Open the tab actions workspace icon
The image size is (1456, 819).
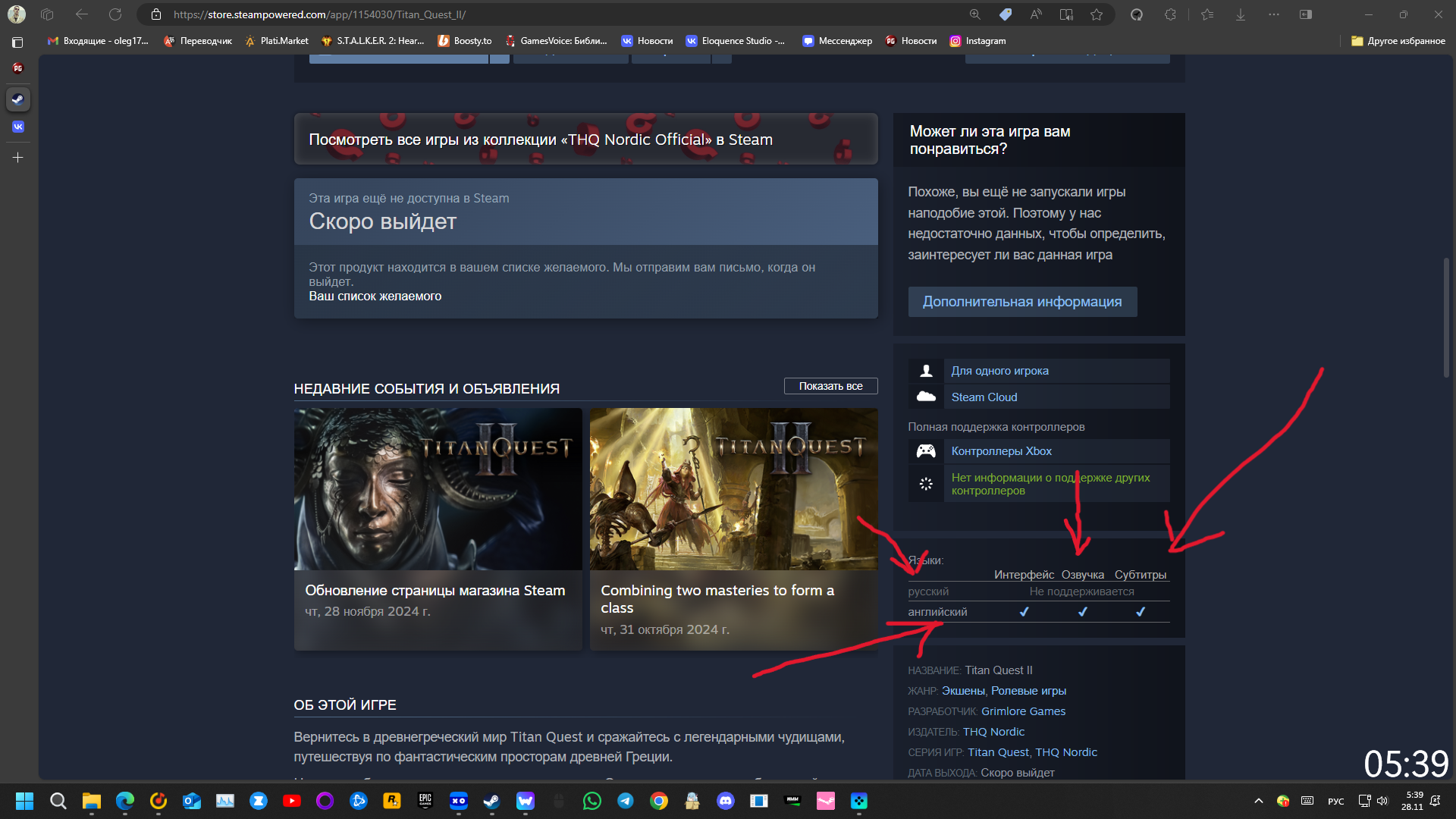[x=48, y=14]
